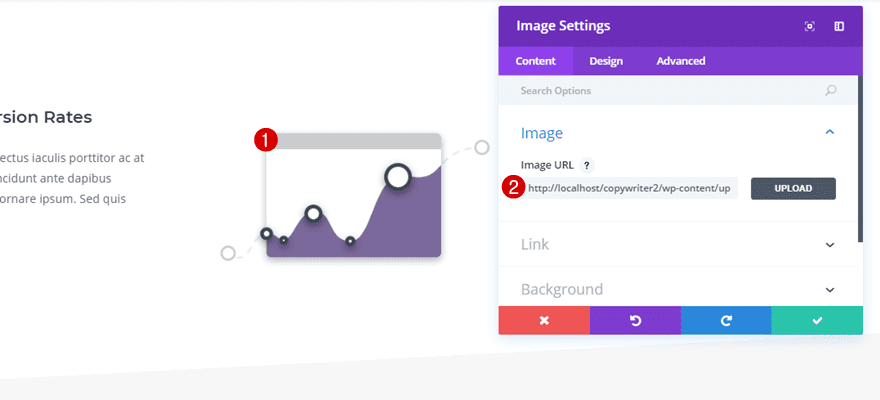This screenshot has height=400, width=880.
Task: Click the red number 1 badge
Action: pos(266,140)
